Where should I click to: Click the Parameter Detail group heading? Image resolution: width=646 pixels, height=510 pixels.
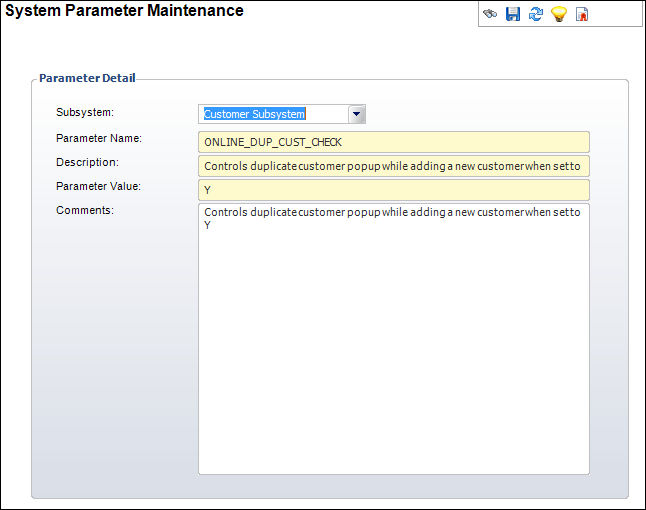point(87,78)
